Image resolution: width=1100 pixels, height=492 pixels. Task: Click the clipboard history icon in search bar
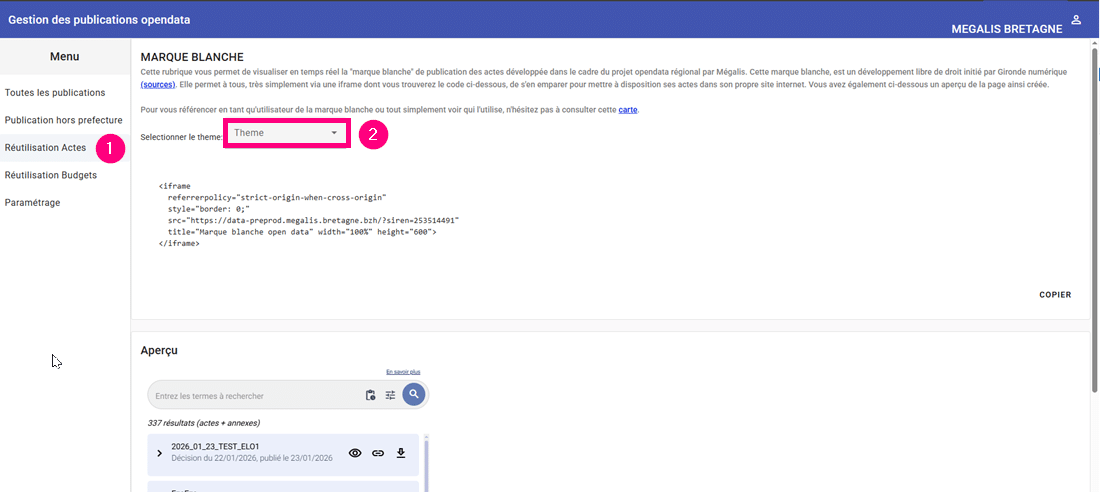click(x=370, y=396)
